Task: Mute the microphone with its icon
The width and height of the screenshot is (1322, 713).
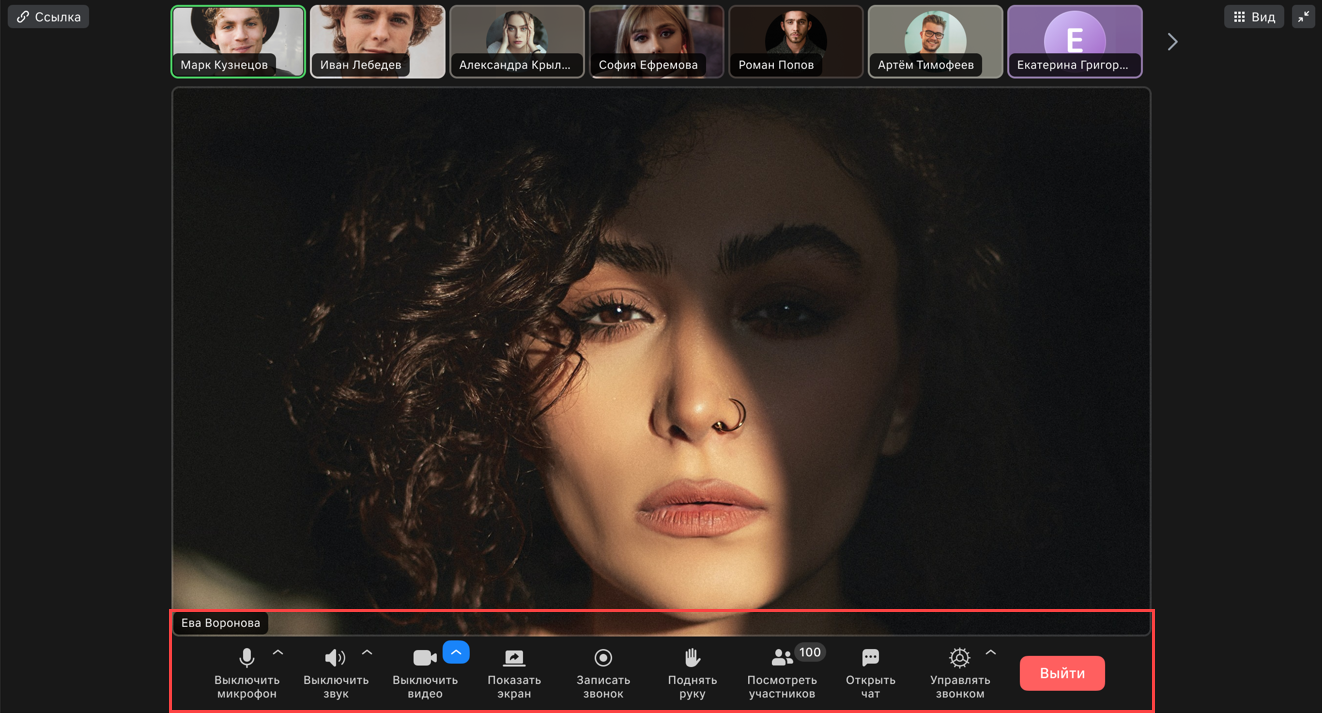Action: coord(247,658)
